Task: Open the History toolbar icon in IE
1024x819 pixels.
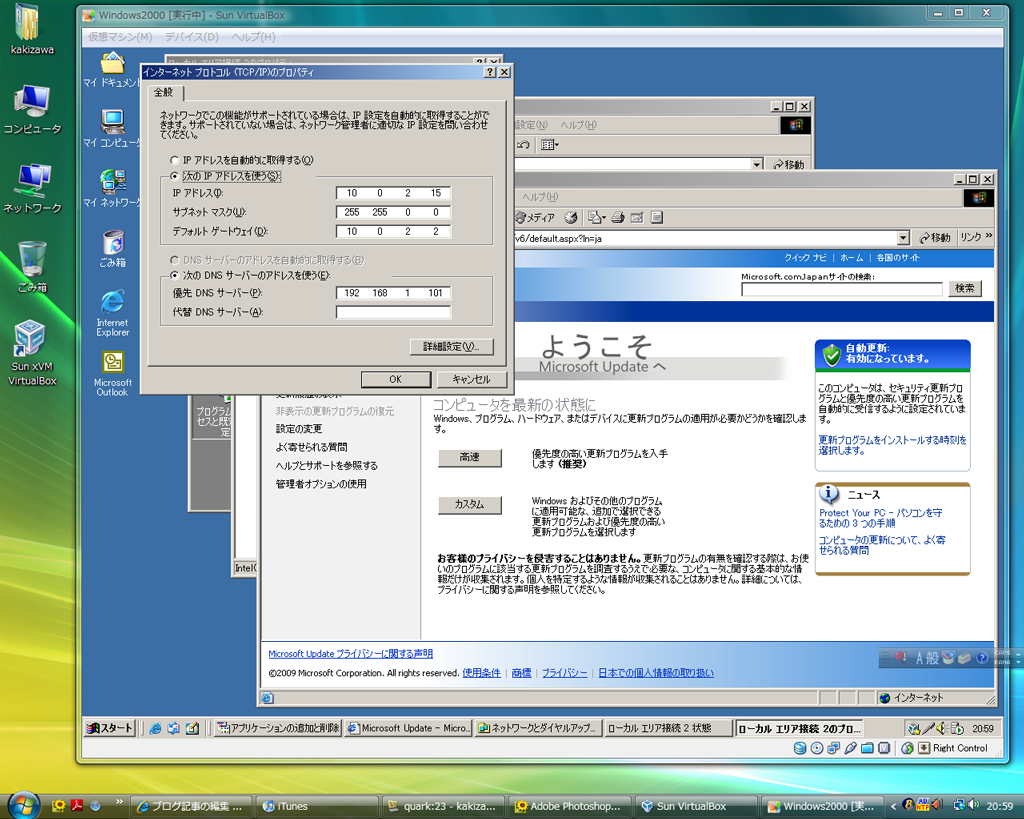Action: click(571, 217)
